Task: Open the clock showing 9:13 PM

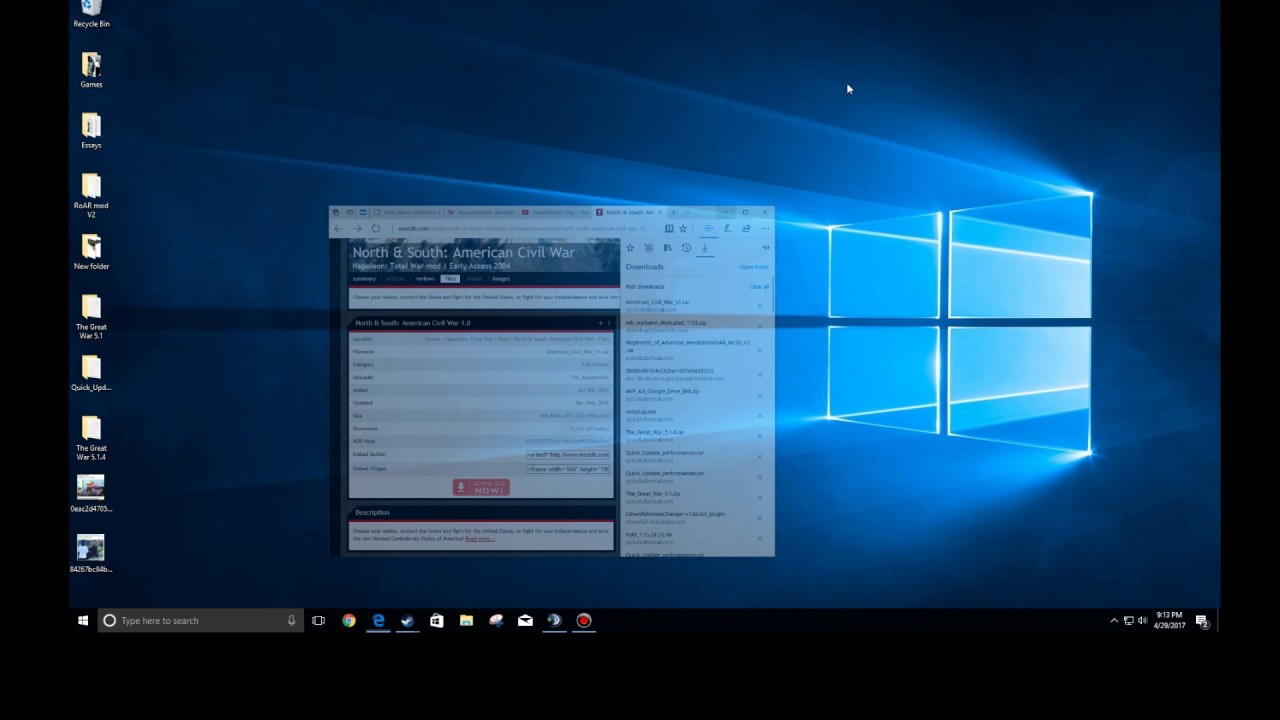Action: [x=1170, y=620]
